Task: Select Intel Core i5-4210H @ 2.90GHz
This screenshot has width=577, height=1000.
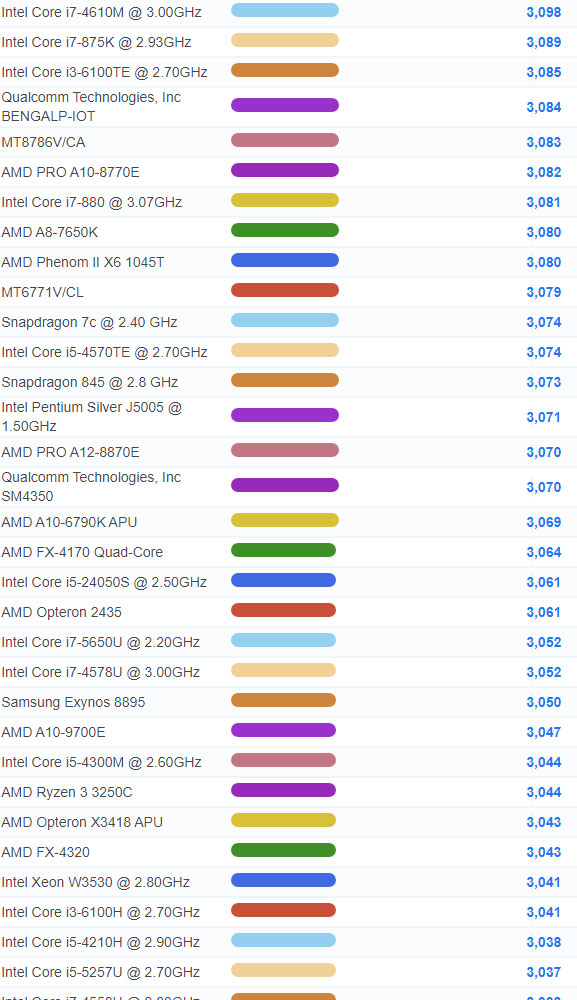Action: click(101, 942)
